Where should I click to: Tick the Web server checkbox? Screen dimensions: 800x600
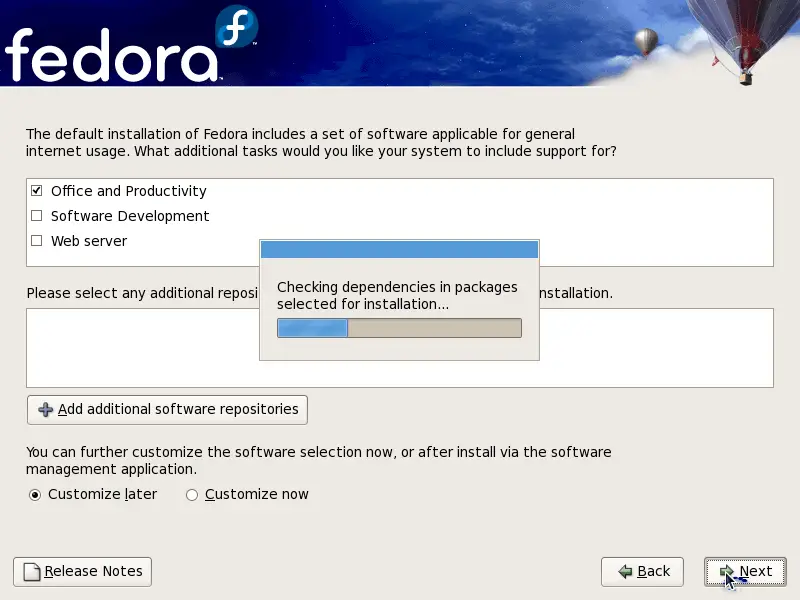36,241
